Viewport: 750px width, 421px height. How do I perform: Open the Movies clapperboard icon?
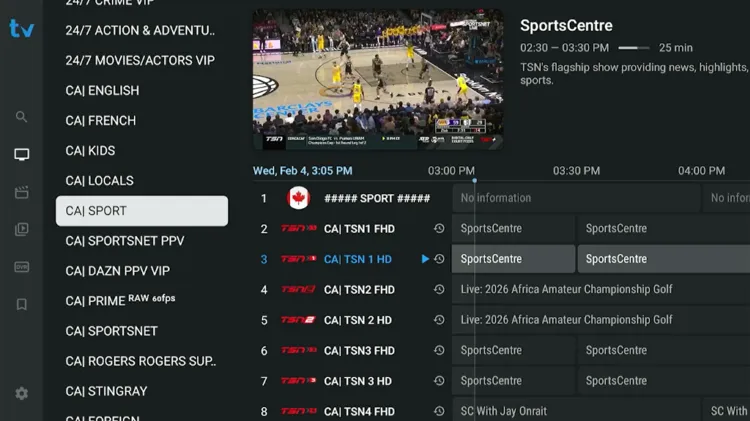(22, 192)
